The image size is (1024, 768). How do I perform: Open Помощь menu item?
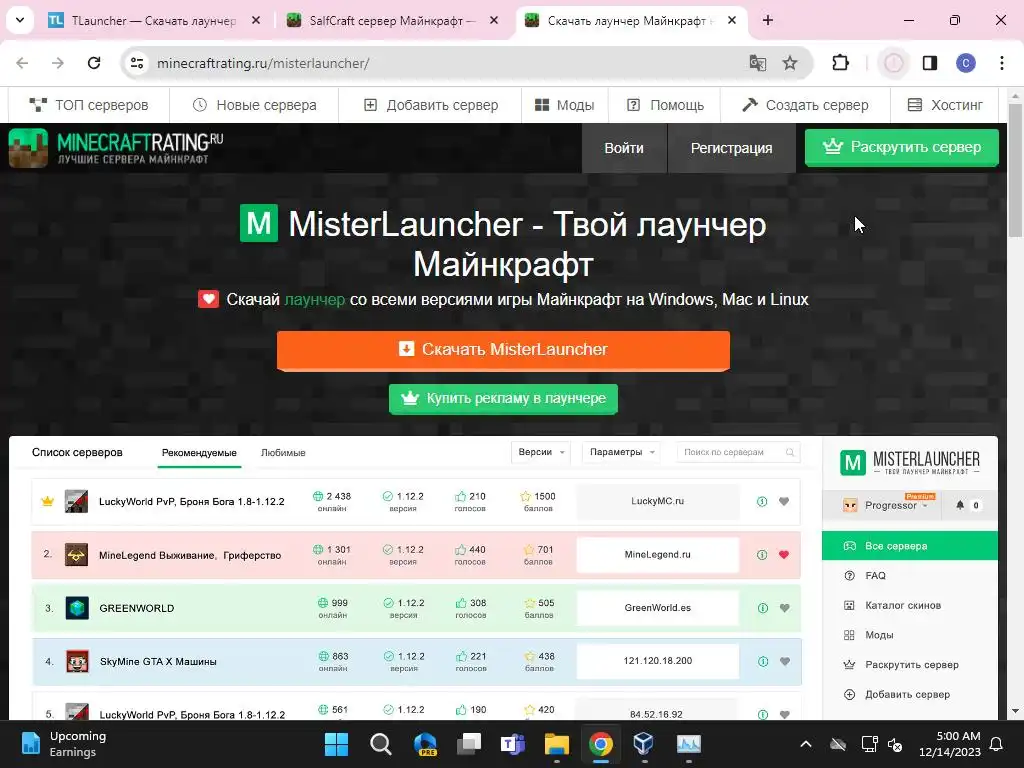click(x=664, y=105)
